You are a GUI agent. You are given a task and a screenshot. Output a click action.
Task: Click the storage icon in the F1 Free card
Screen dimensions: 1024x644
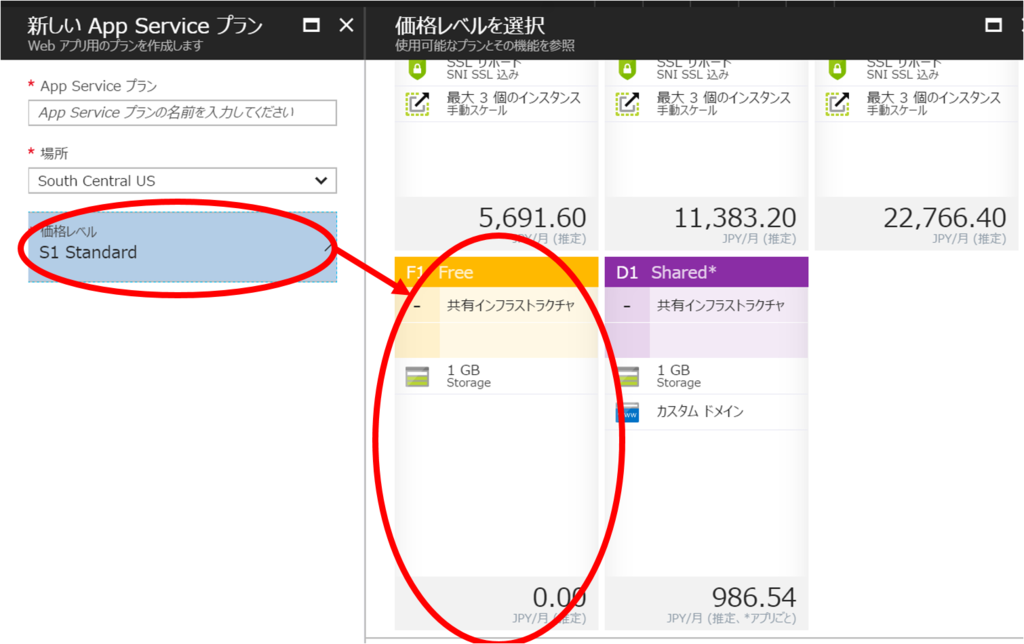point(417,377)
